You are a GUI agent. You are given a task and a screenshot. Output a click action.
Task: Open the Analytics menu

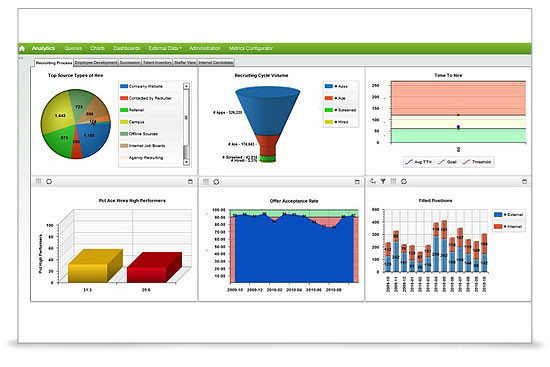43,48
